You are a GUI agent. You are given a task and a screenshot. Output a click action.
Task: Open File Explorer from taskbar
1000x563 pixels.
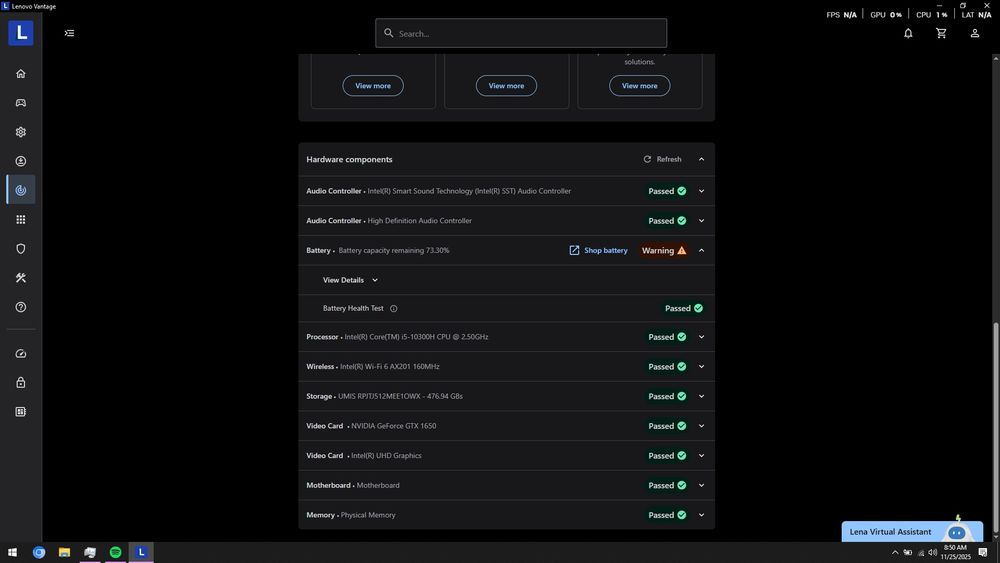tap(64, 552)
